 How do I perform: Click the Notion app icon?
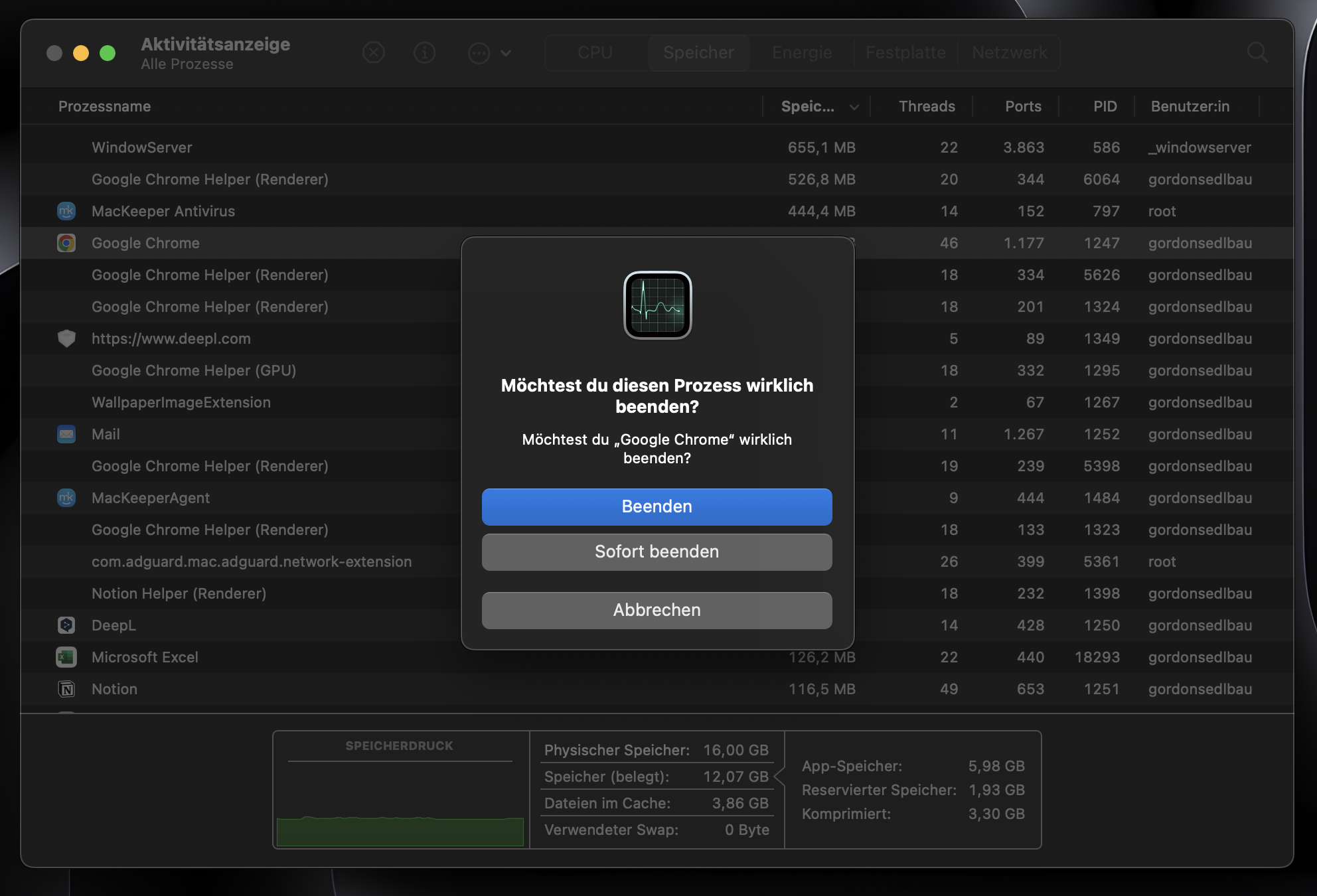tap(66, 689)
